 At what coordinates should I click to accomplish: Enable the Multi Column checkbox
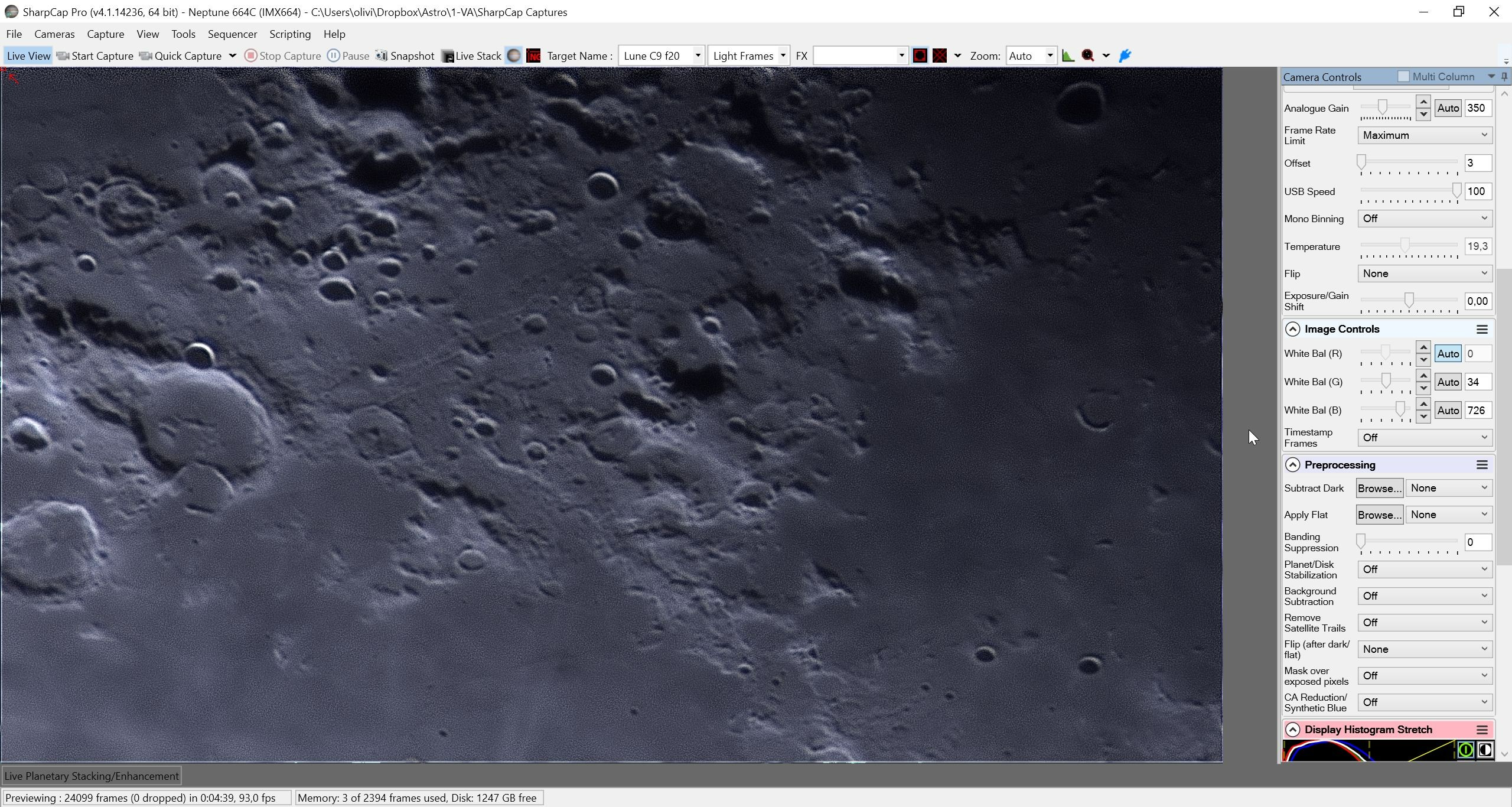(1404, 76)
